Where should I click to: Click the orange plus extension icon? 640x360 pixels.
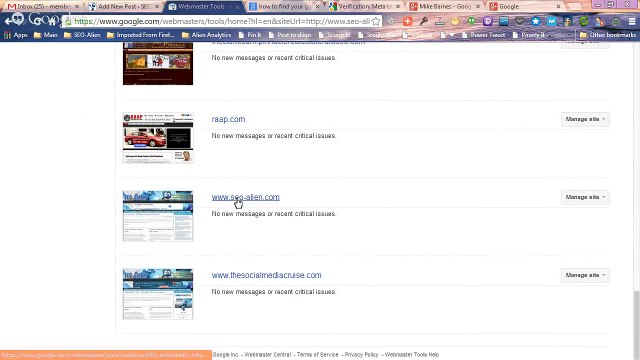[x=407, y=21]
